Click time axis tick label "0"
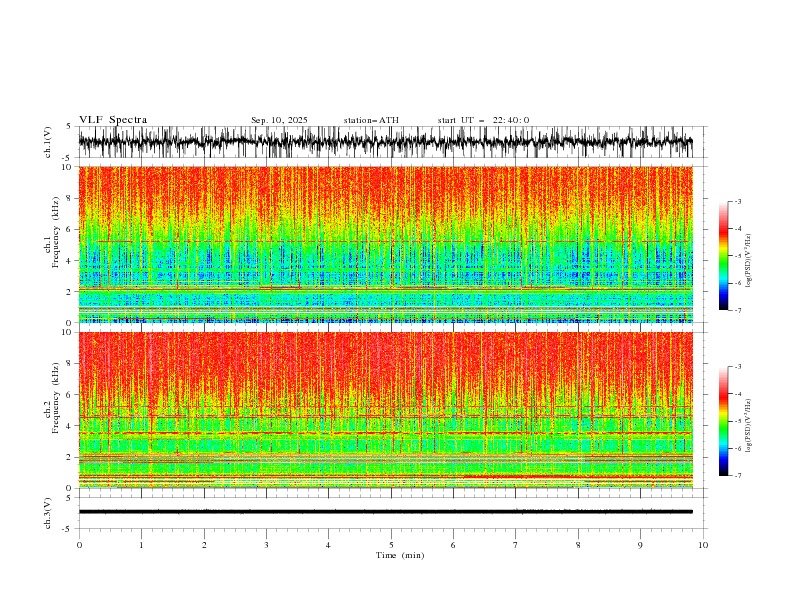Screen dimensions: 792x612 coord(79,545)
